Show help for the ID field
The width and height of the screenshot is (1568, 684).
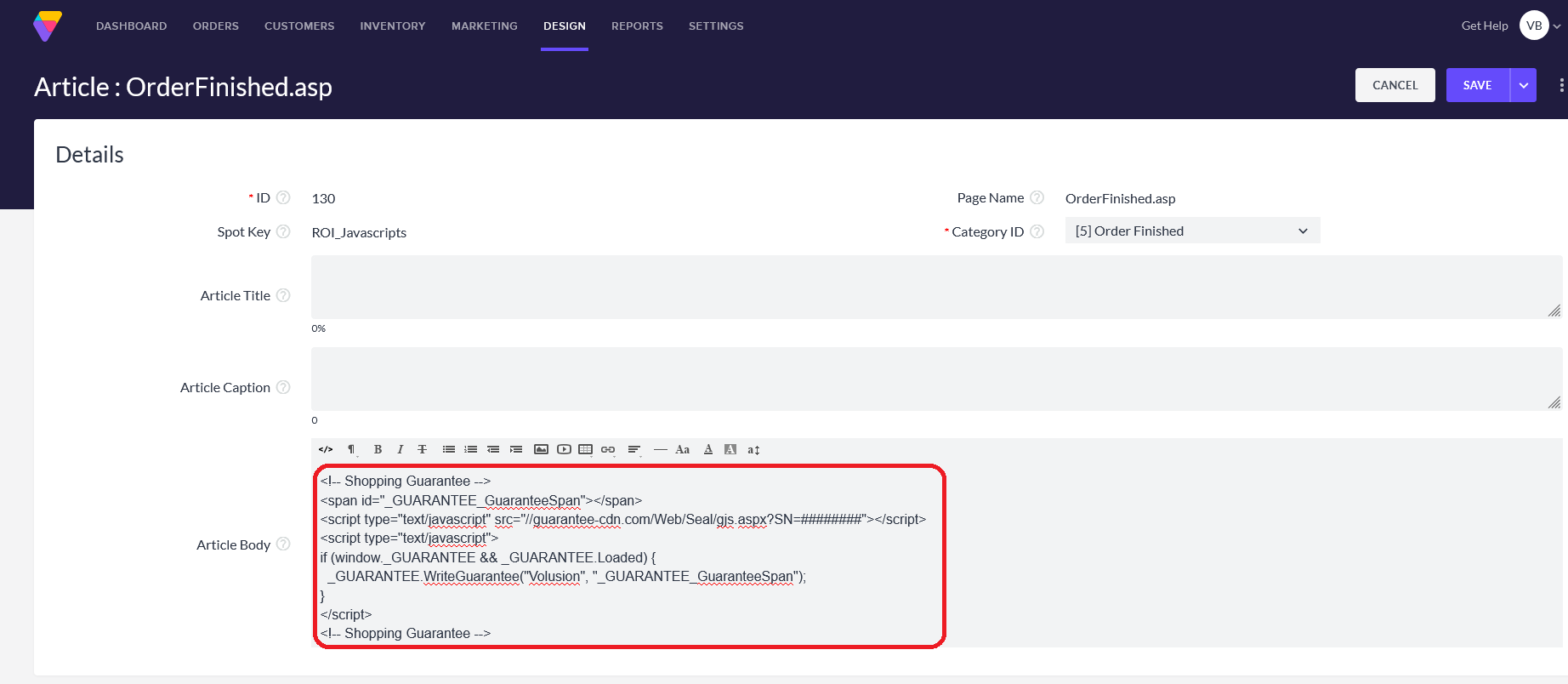pyautogui.click(x=283, y=197)
